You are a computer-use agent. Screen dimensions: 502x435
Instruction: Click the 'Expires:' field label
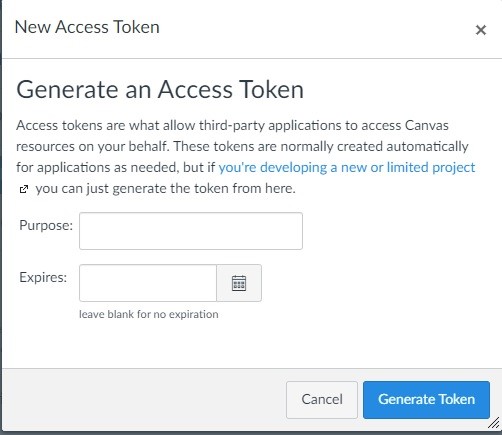[x=43, y=277]
